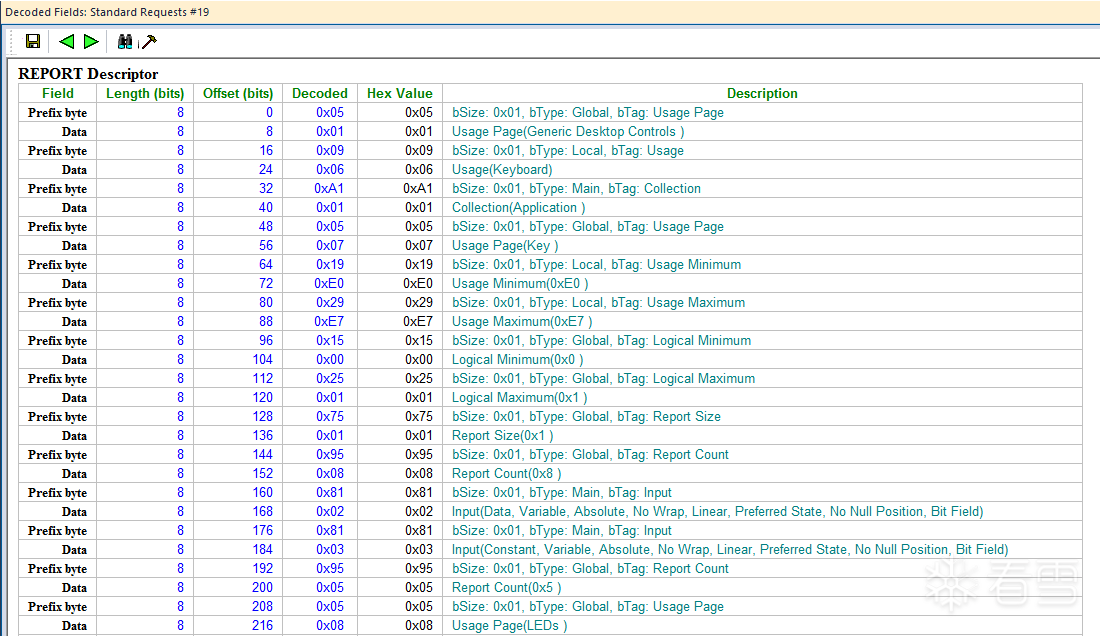
Task: Click the Save floppy disk icon
Action: coord(33,41)
